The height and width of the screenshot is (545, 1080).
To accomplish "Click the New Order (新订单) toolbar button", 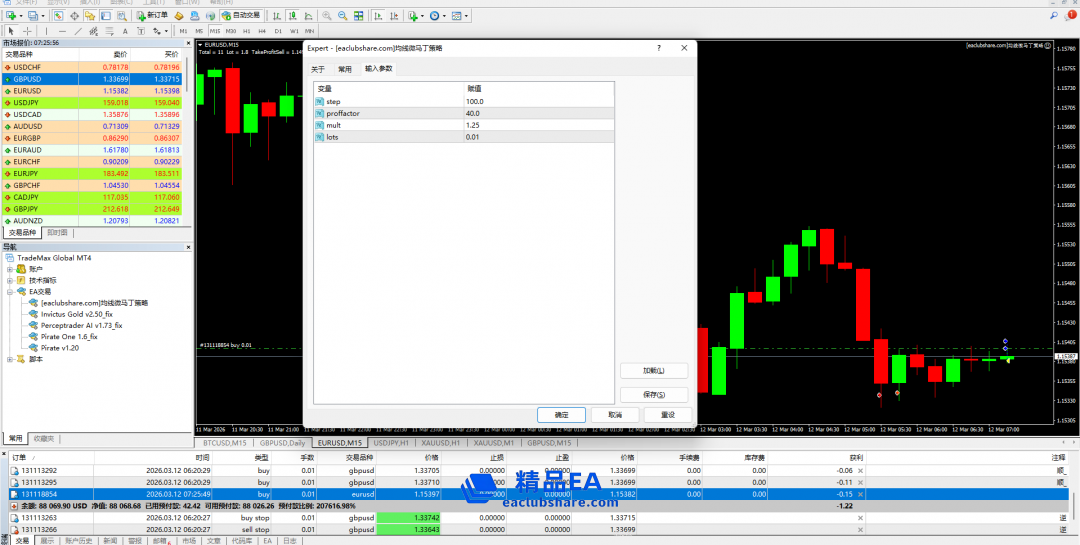I will (x=154, y=16).
